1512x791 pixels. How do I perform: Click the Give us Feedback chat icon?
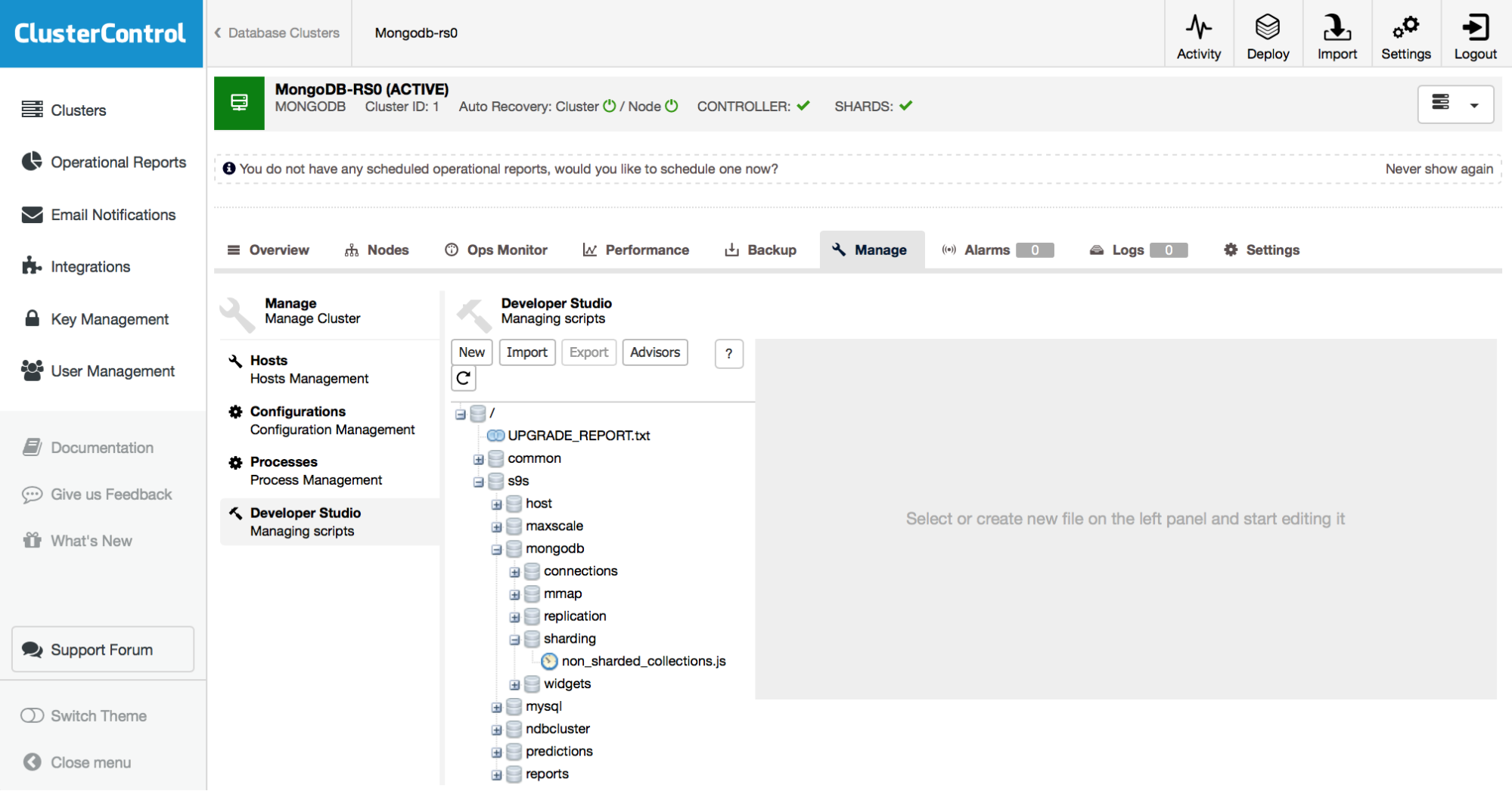(32, 495)
